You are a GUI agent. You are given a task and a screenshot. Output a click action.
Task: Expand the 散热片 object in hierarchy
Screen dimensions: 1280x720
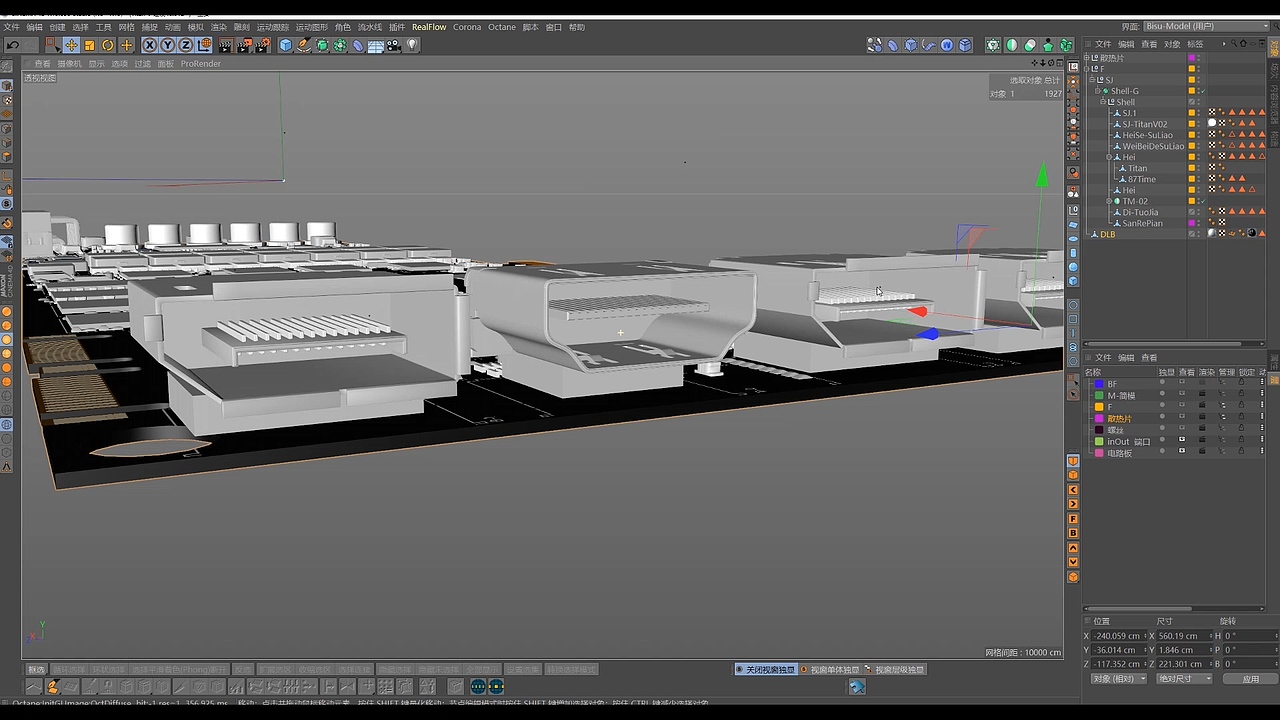click(1088, 58)
